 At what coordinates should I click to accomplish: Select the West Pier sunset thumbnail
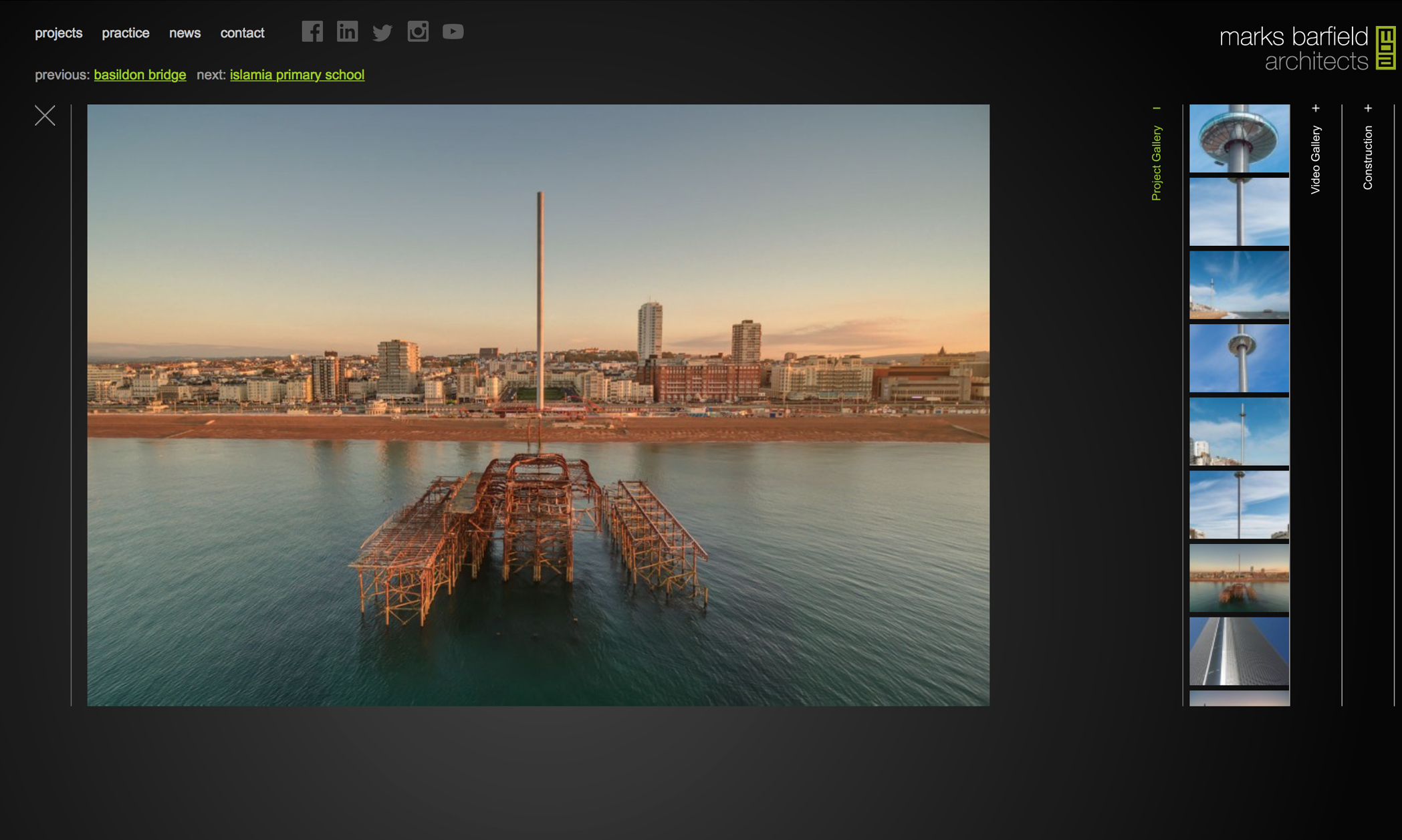(1239, 578)
